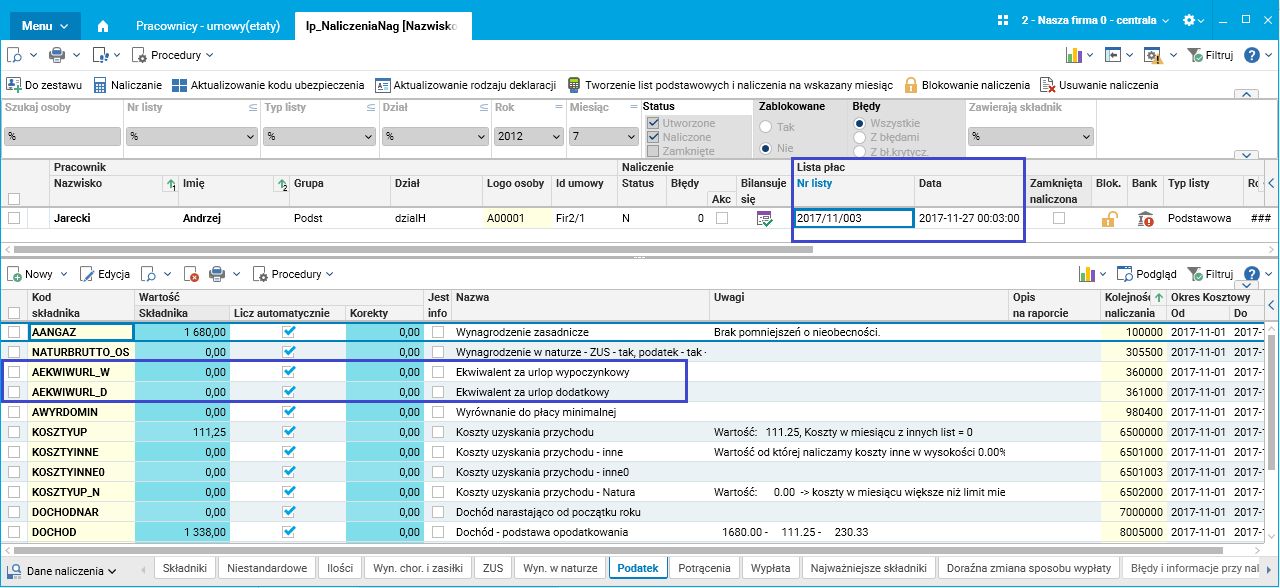Open the Menu dropdown
Screen dimensions: 1280x588
coord(45,25)
